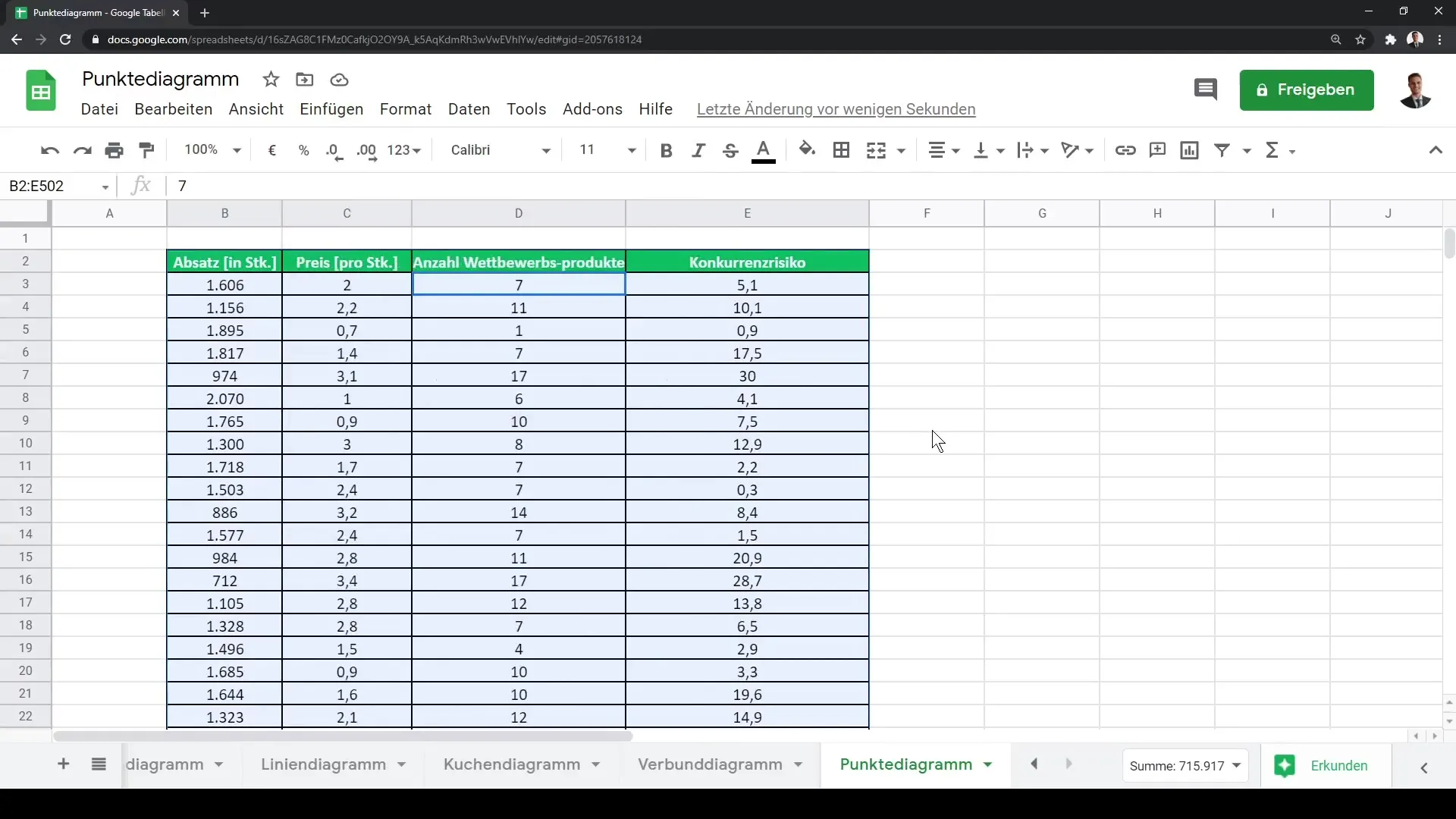Redo the last action
1456x819 pixels.
point(82,150)
